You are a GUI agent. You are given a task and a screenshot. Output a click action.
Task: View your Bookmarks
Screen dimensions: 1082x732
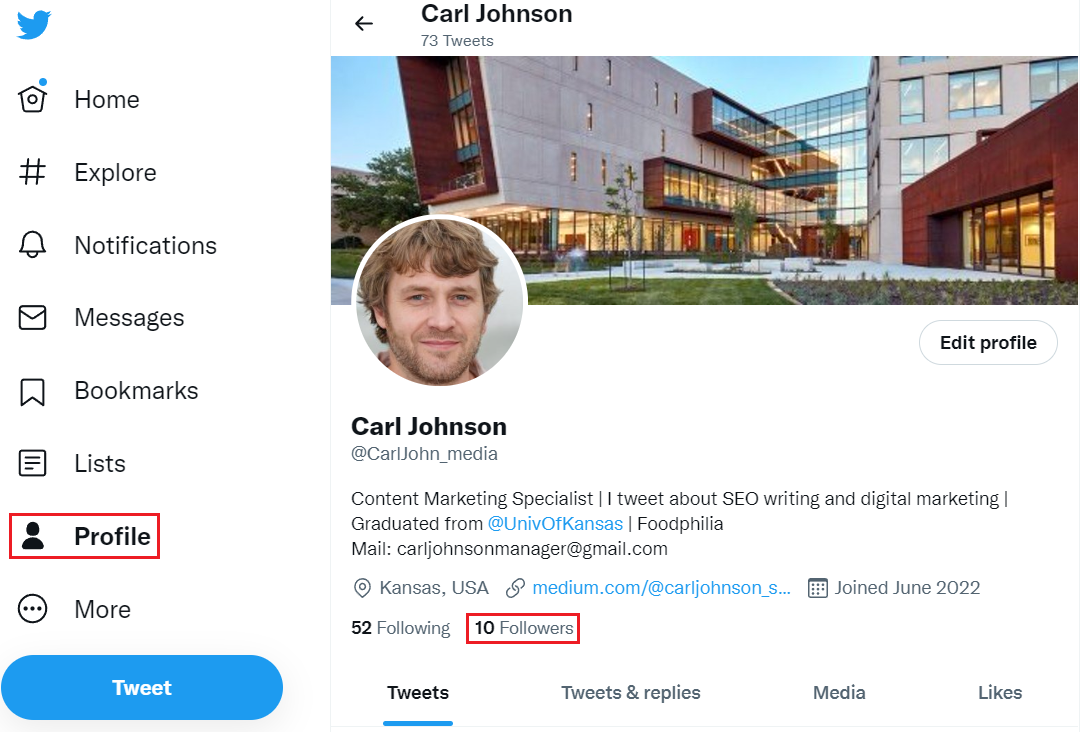(136, 390)
